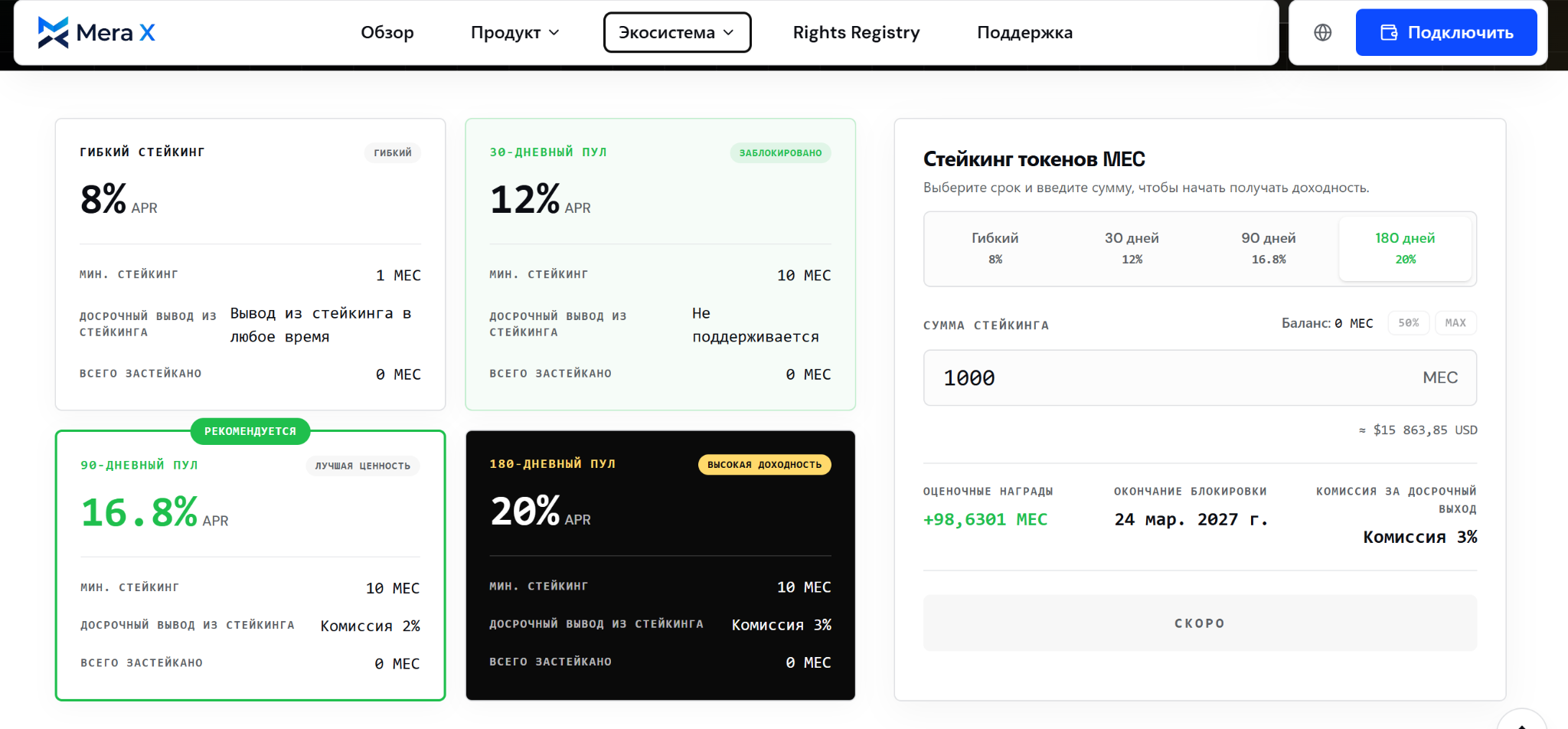Click the +98,6301 MEC rewards value
This screenshot has width=1568, height=729.
pos(985,519)
